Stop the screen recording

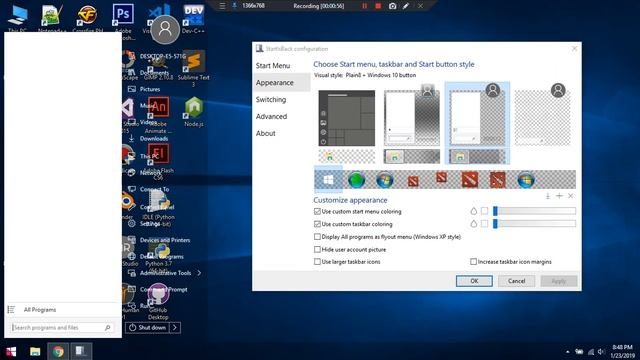[x=378, y=6]
